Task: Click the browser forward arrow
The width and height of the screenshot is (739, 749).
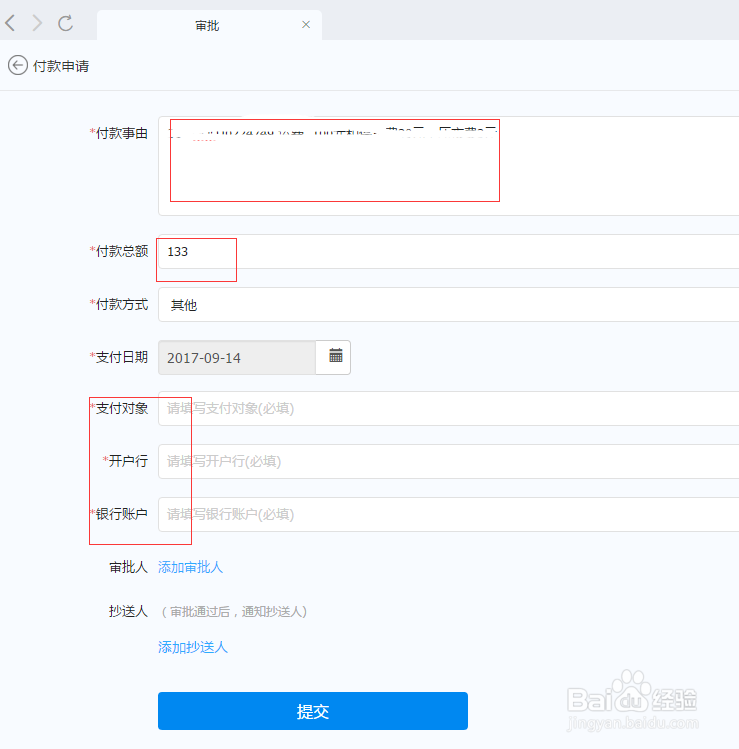Action: pos(37,22)
